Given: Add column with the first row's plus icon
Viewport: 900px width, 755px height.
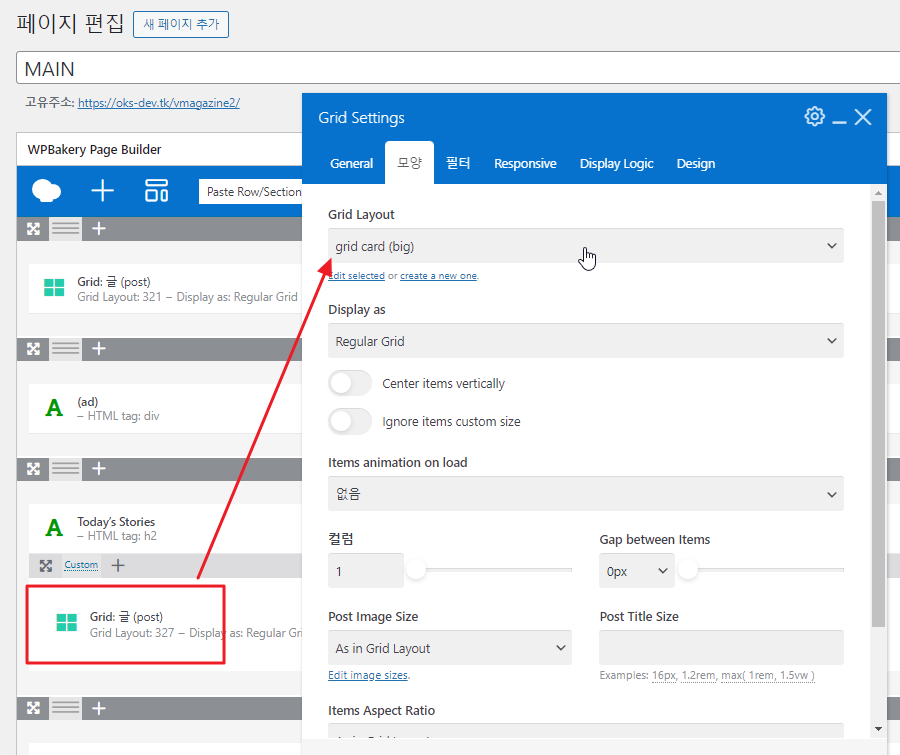Looking at the screenshot, I should pos(99,229).
